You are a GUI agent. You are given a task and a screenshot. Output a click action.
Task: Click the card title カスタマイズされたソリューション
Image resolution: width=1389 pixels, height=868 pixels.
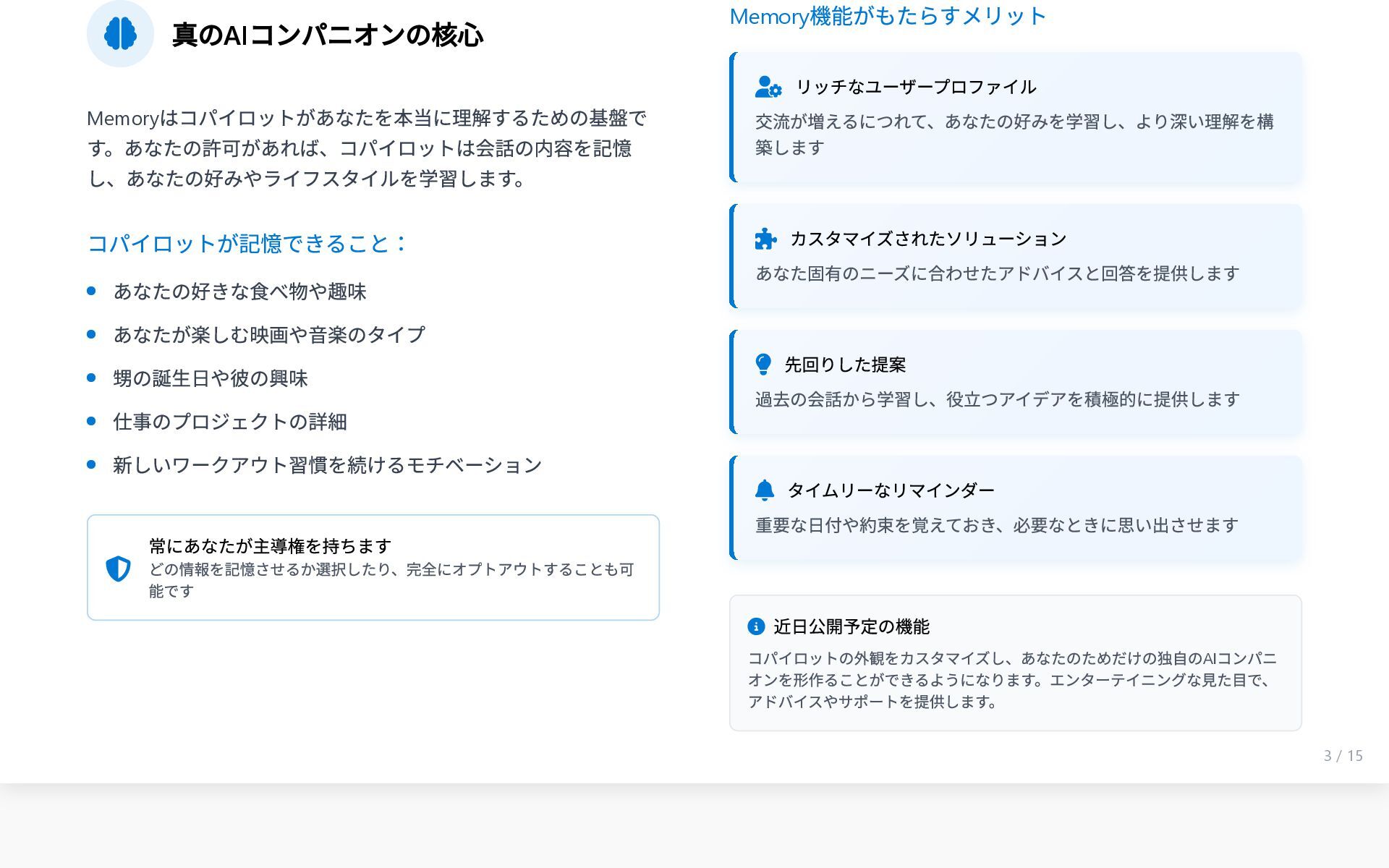[928, 239]
